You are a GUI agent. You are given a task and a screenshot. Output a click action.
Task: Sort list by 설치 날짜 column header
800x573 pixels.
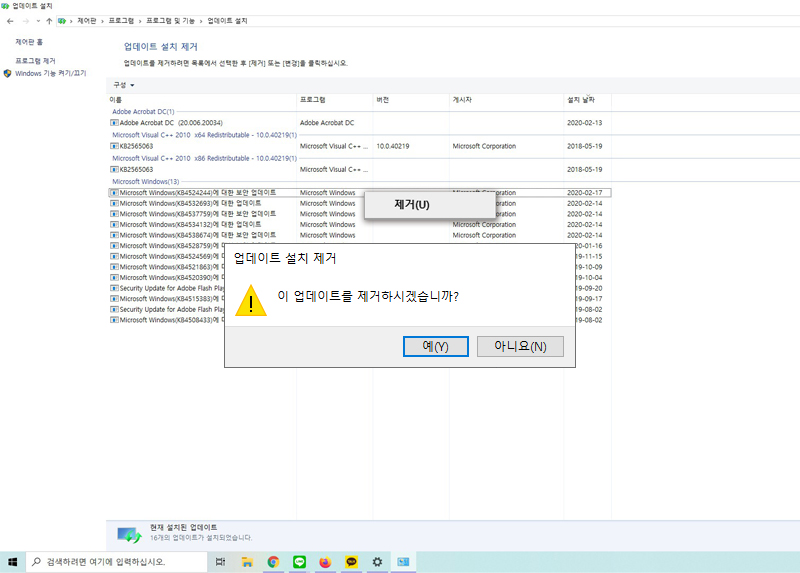click(580, 100)
